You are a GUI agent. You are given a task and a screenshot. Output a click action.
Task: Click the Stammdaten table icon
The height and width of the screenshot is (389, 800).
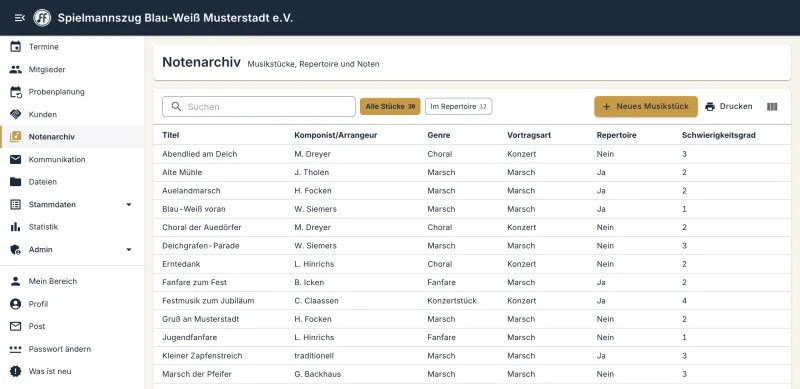pos(16,204)
